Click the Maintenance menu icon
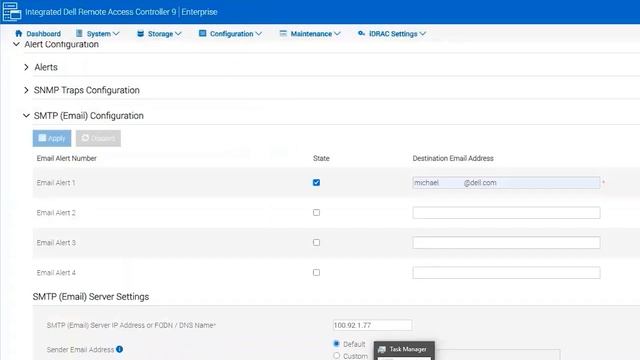This screenshot has width=640, height=360. click(283, 33)
